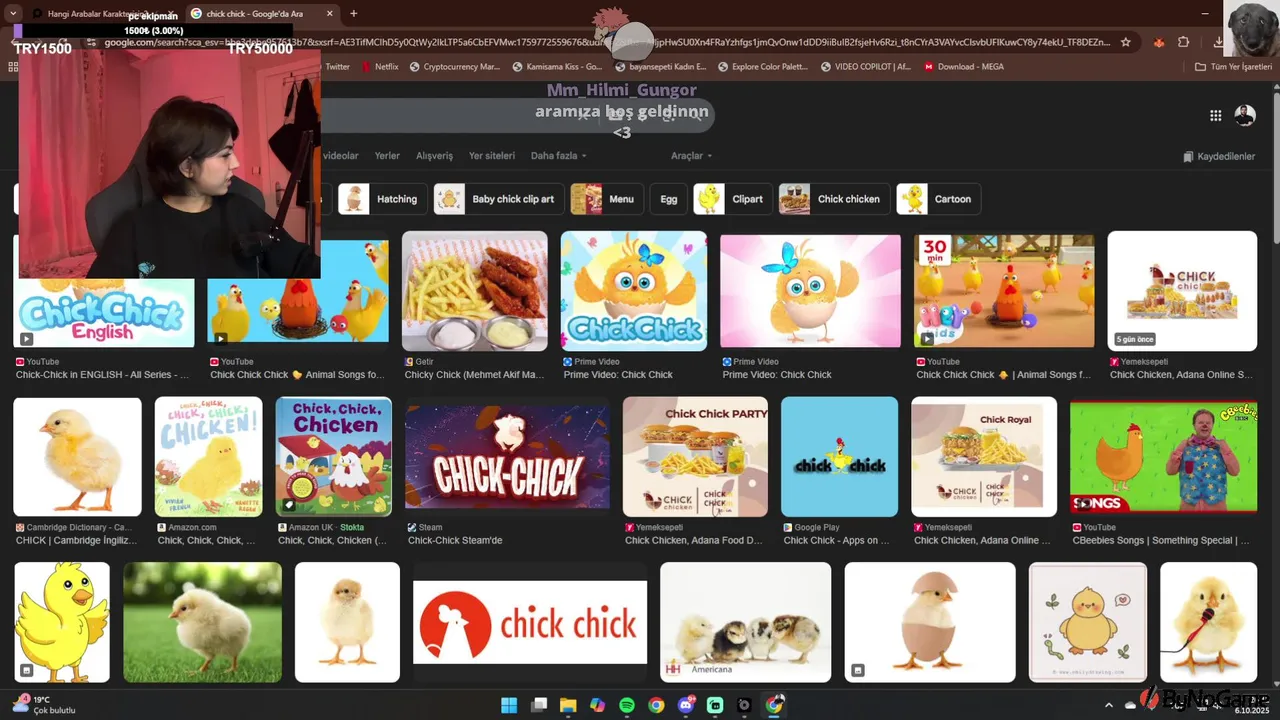The width and height of the screenshot is (1280, 720).
Task: Open the chick with microphone image
Action: tap(1208, 622)
